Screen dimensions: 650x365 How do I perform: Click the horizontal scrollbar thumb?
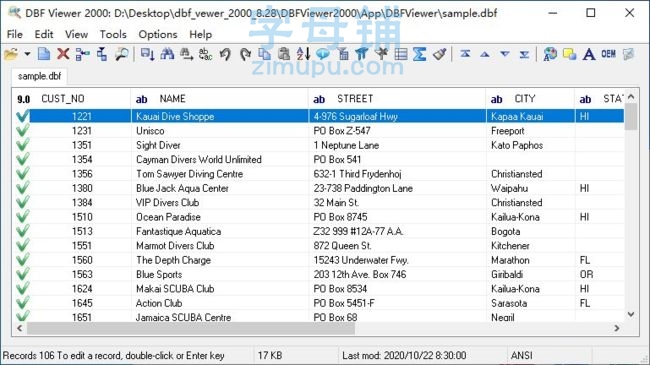(191, 328)
